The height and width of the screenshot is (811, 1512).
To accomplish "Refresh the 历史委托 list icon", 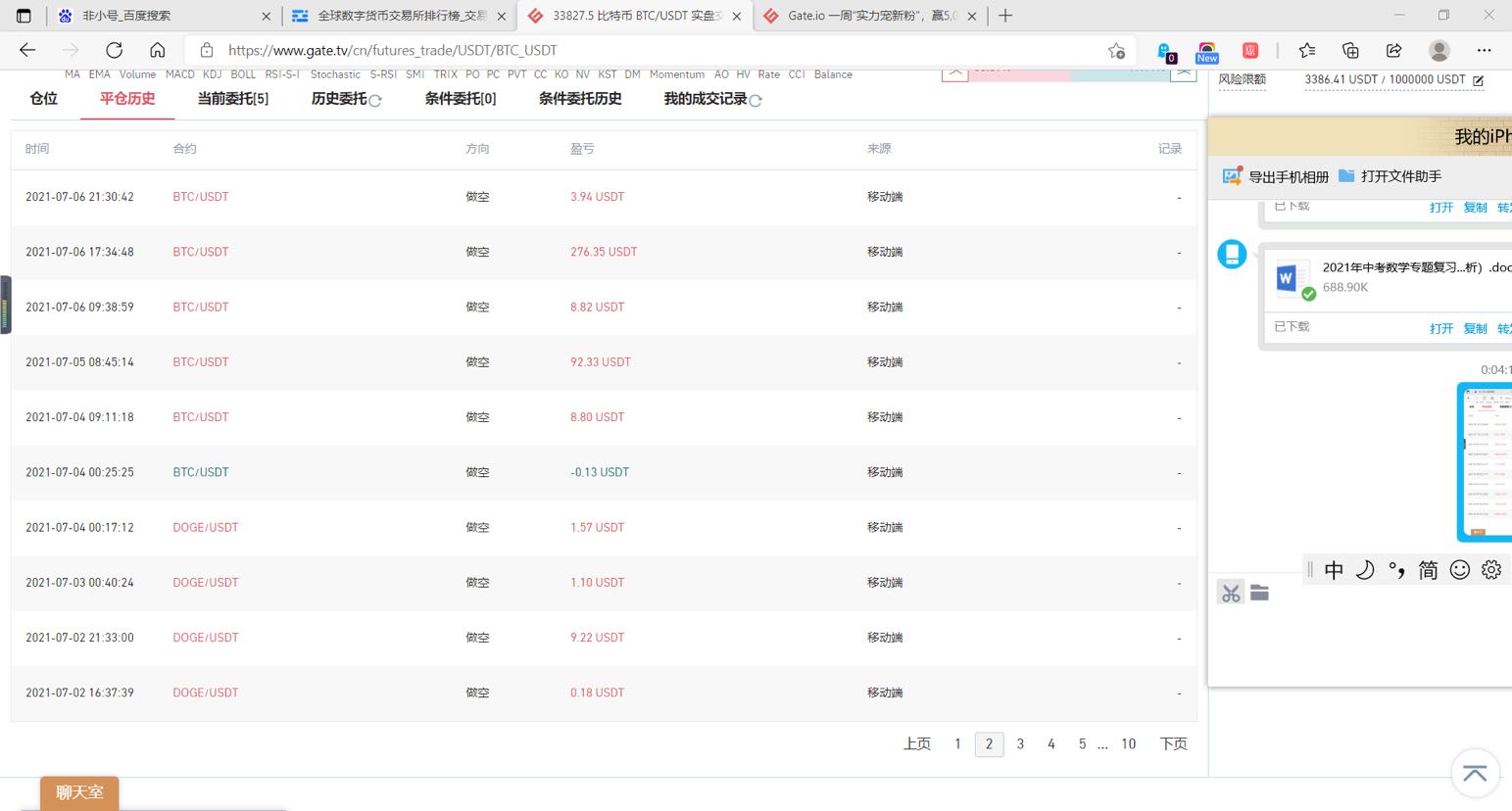I will click(x=375, y=100).
